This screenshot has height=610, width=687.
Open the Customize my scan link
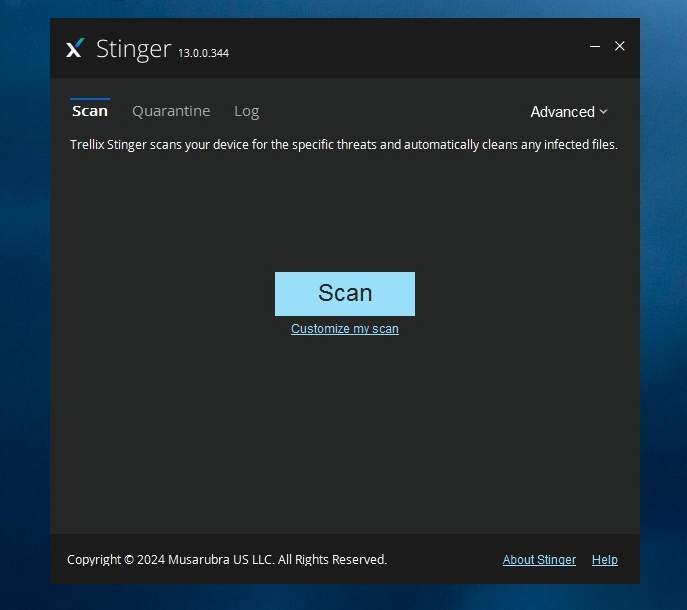(345, 329)
